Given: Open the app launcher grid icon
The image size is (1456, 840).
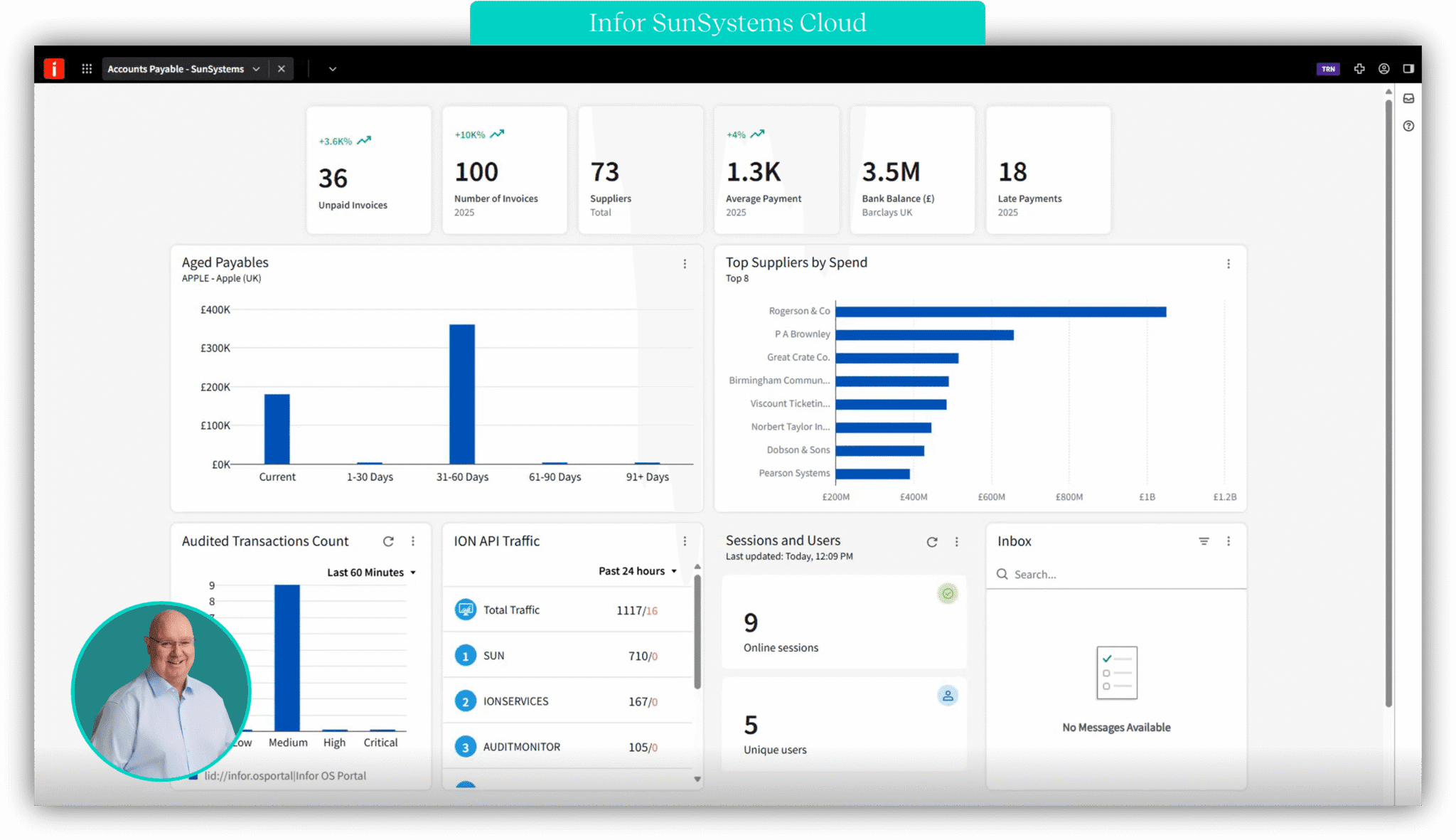Looking at the screenshot, I should pyautogui.click(x=87, y=69).
